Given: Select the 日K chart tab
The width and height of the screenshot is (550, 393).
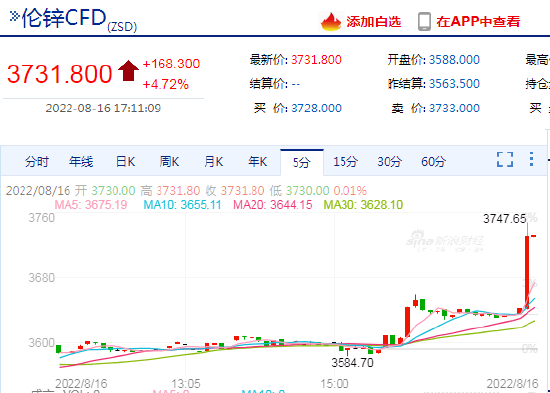Looking at the screenshot, I should pyautogui.click(x=125, y=162).
